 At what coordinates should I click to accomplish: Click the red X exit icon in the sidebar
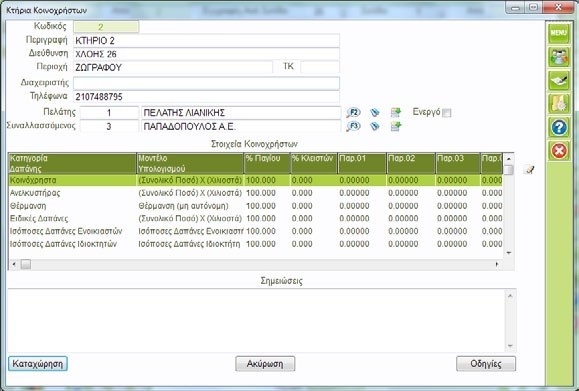tap(559, 151)
